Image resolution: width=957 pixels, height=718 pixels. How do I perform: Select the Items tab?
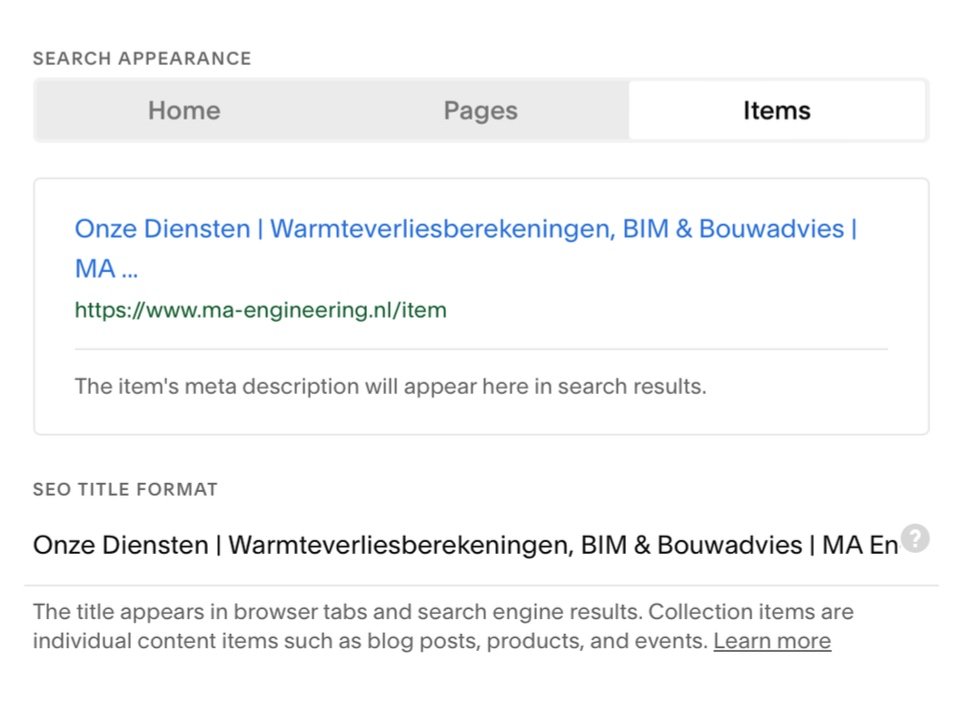777,111
